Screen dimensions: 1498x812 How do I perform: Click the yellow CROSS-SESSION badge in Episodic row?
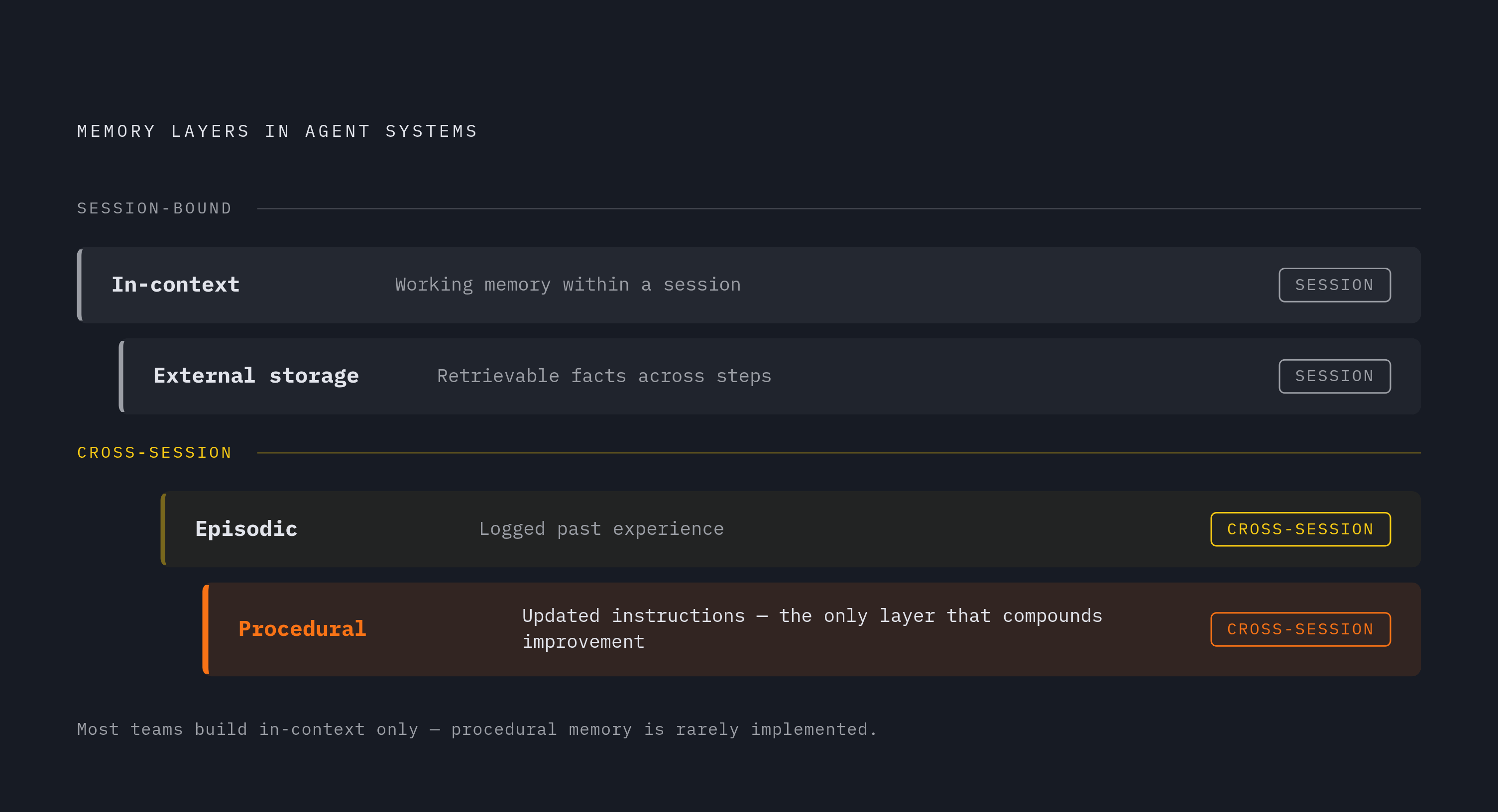(x=1300, y=529)
